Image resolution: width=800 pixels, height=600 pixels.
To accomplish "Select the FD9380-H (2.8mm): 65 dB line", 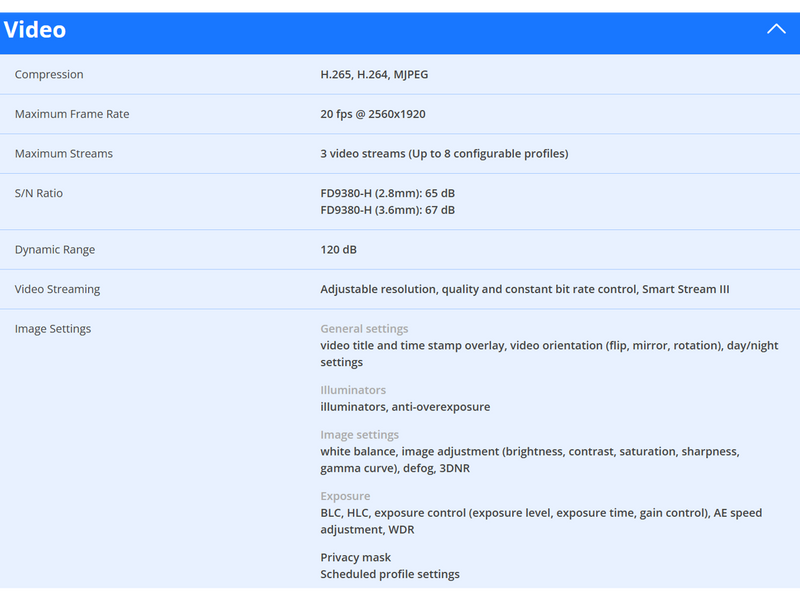I will 387,193.
